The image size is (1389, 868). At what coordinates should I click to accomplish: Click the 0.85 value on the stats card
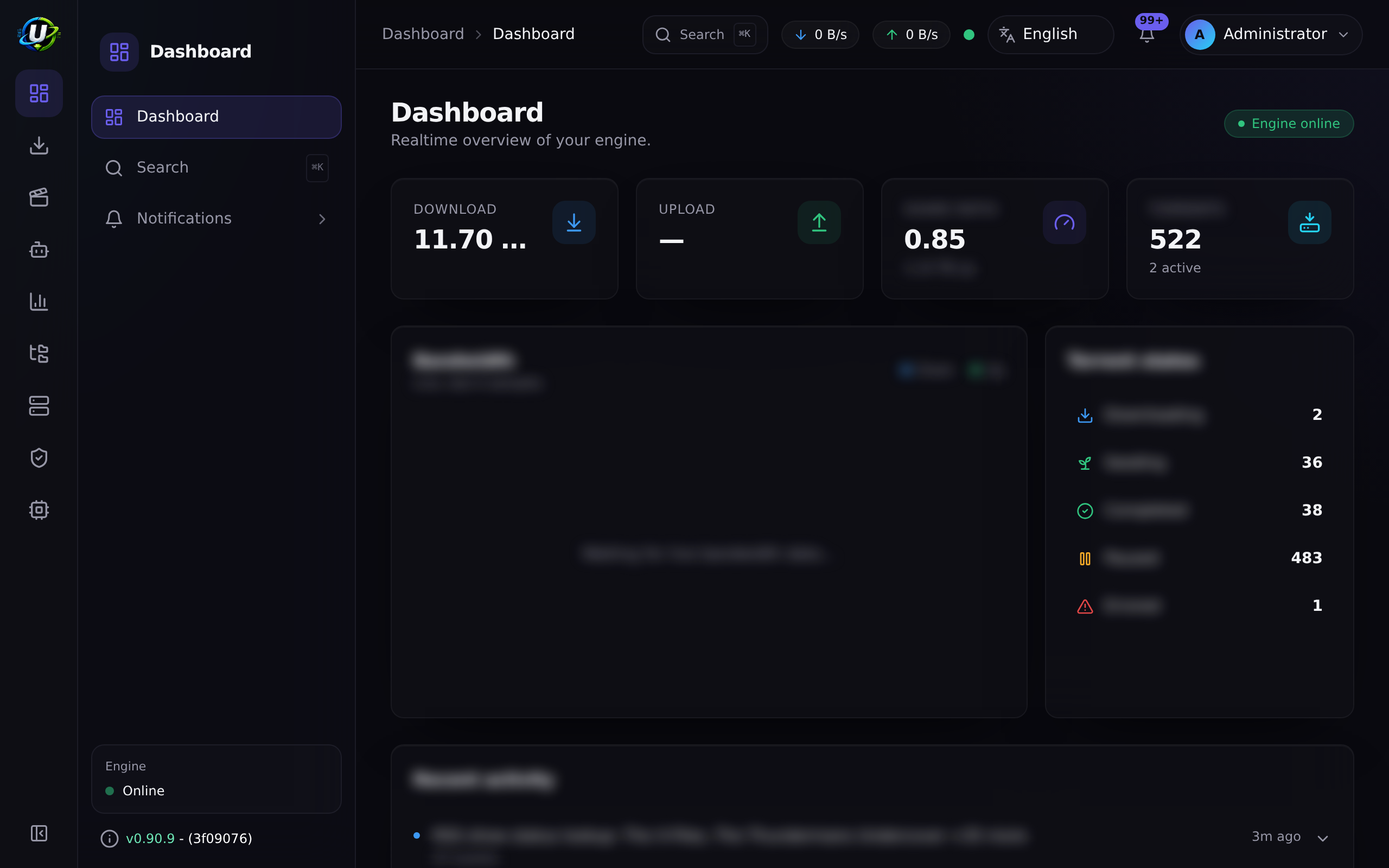[934, 239]
